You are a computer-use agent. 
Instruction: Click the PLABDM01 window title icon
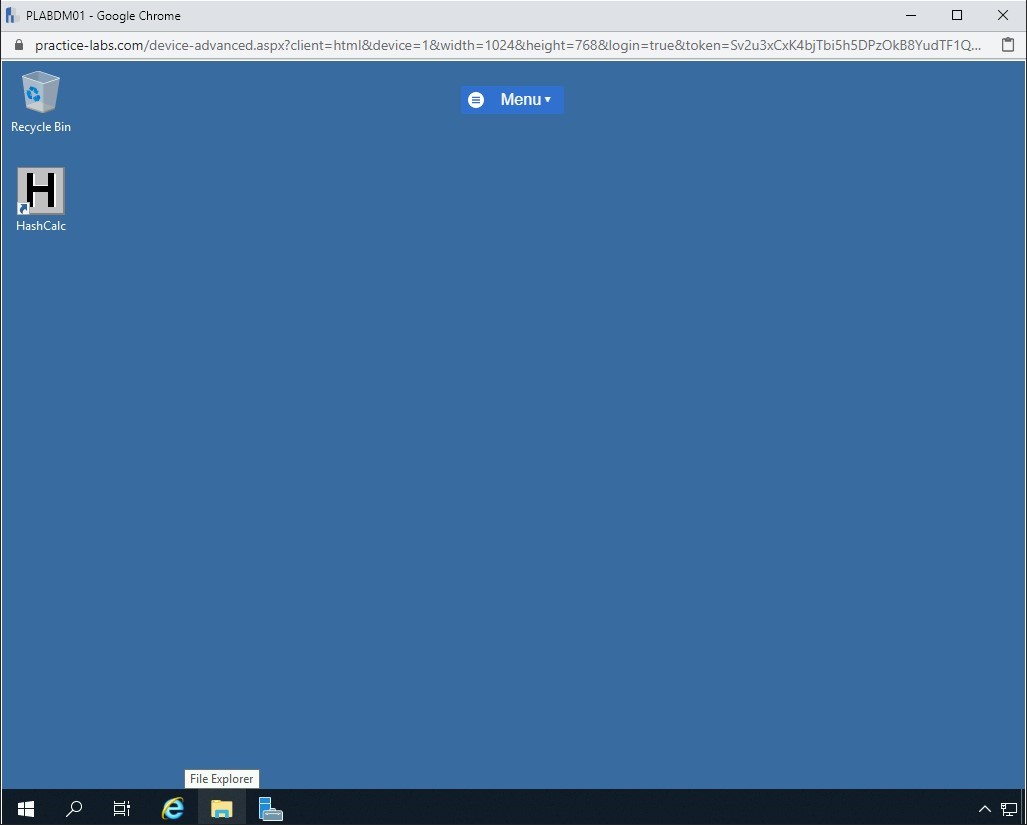click(x=12, y=15)
